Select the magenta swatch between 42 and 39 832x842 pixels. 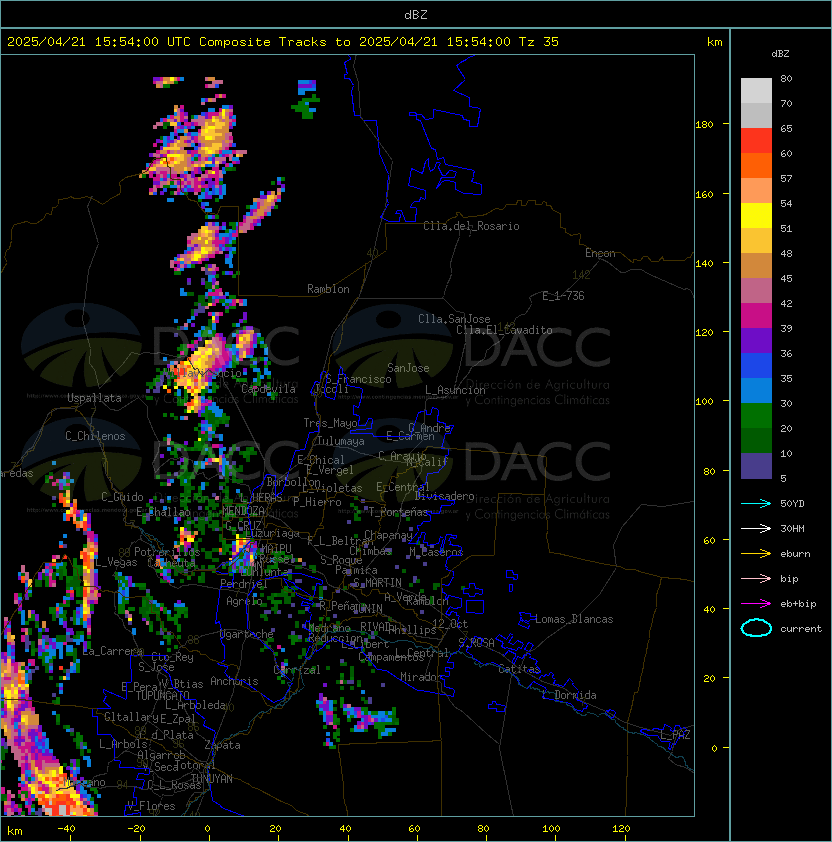756,316
